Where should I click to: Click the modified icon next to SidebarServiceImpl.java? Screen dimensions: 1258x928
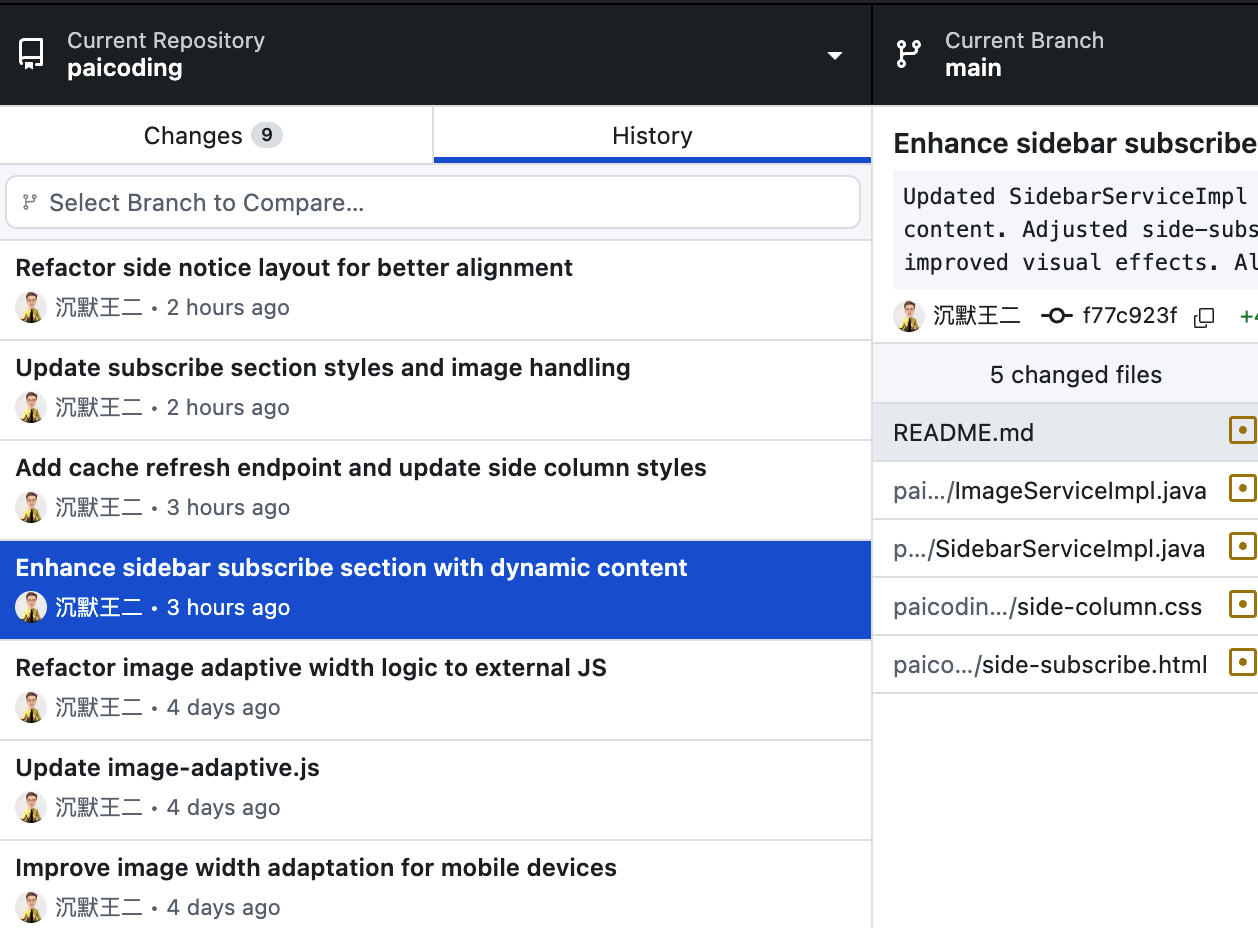[1241, 547]
